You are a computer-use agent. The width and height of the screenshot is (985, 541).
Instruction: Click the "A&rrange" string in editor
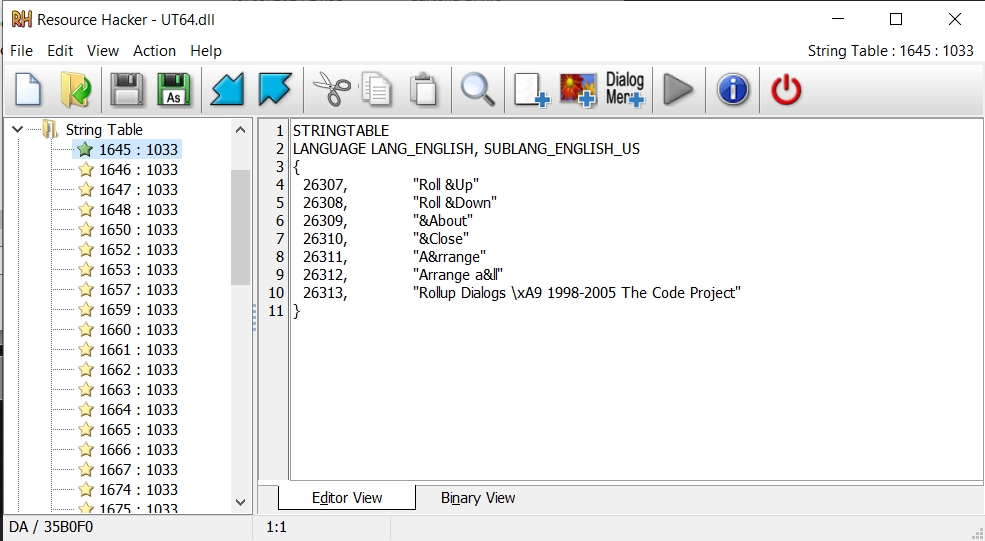449,257
